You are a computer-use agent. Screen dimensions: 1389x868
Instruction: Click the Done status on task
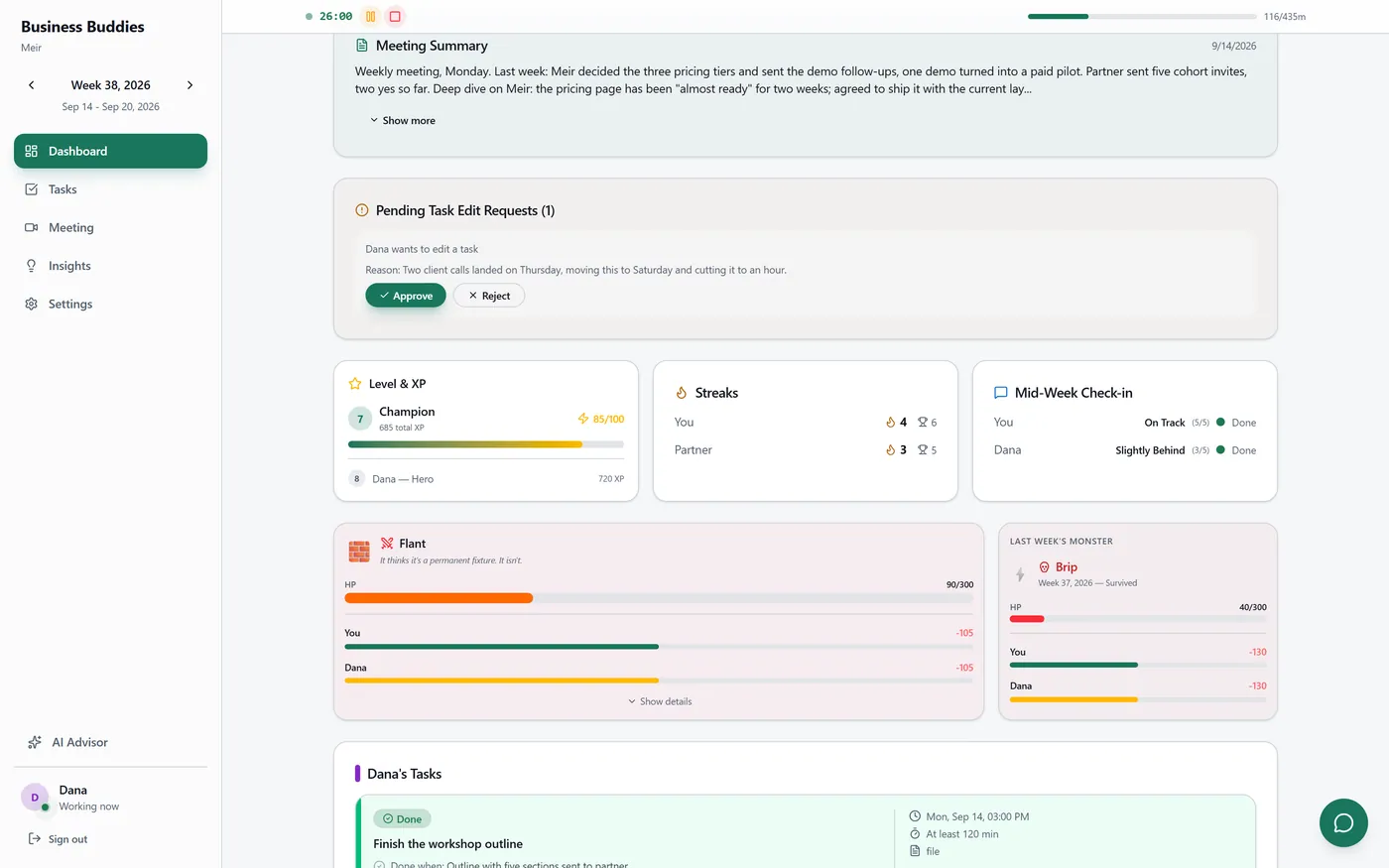coord(402,819)
